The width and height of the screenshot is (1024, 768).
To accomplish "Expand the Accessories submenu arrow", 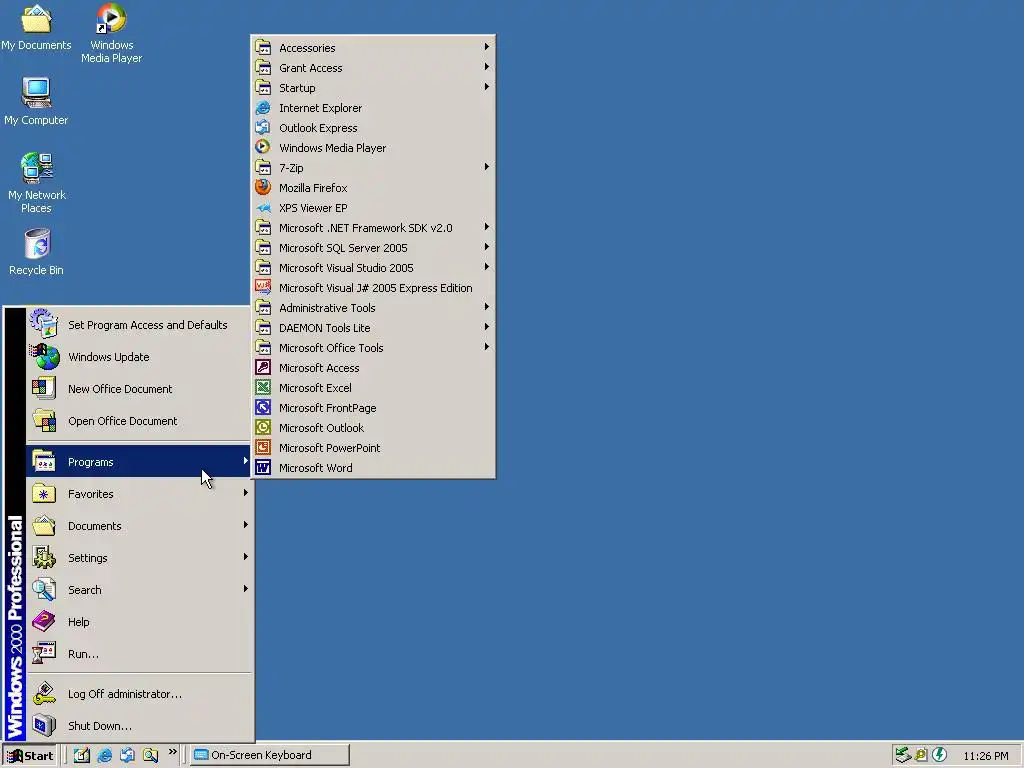I will pos(487,47).
